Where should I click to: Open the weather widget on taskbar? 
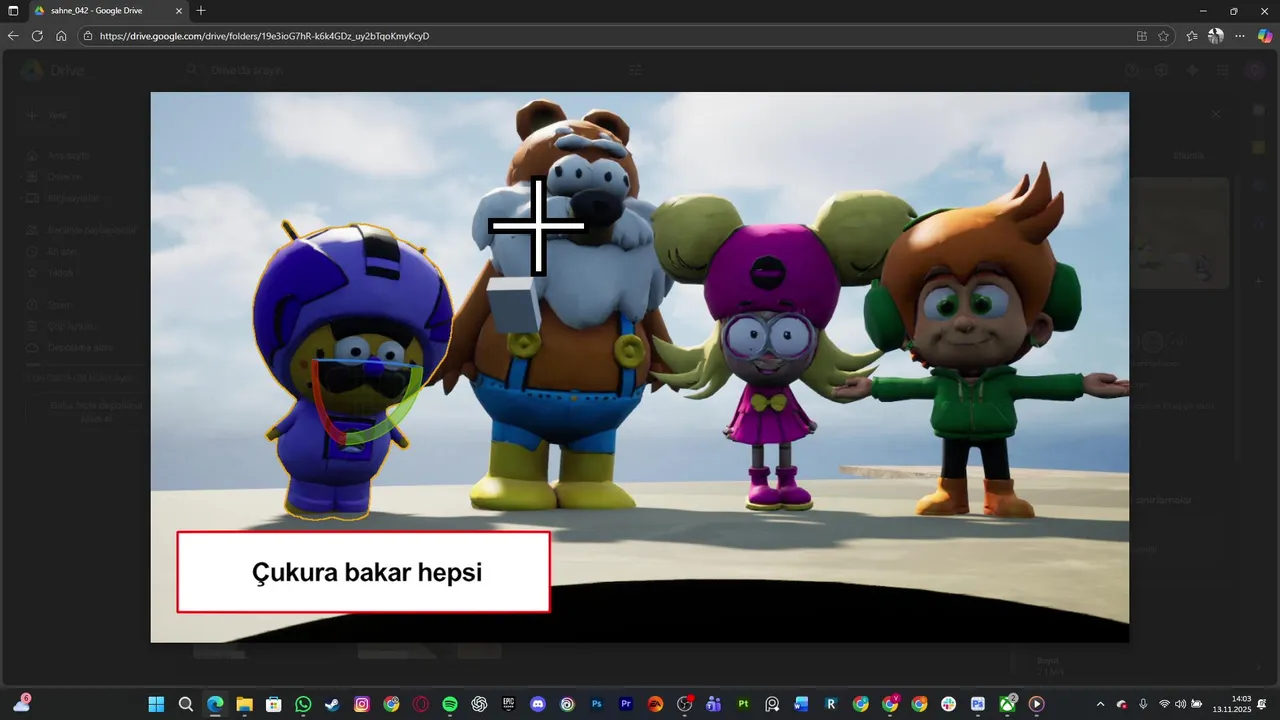pyautogui.click(x=21, y=704)
